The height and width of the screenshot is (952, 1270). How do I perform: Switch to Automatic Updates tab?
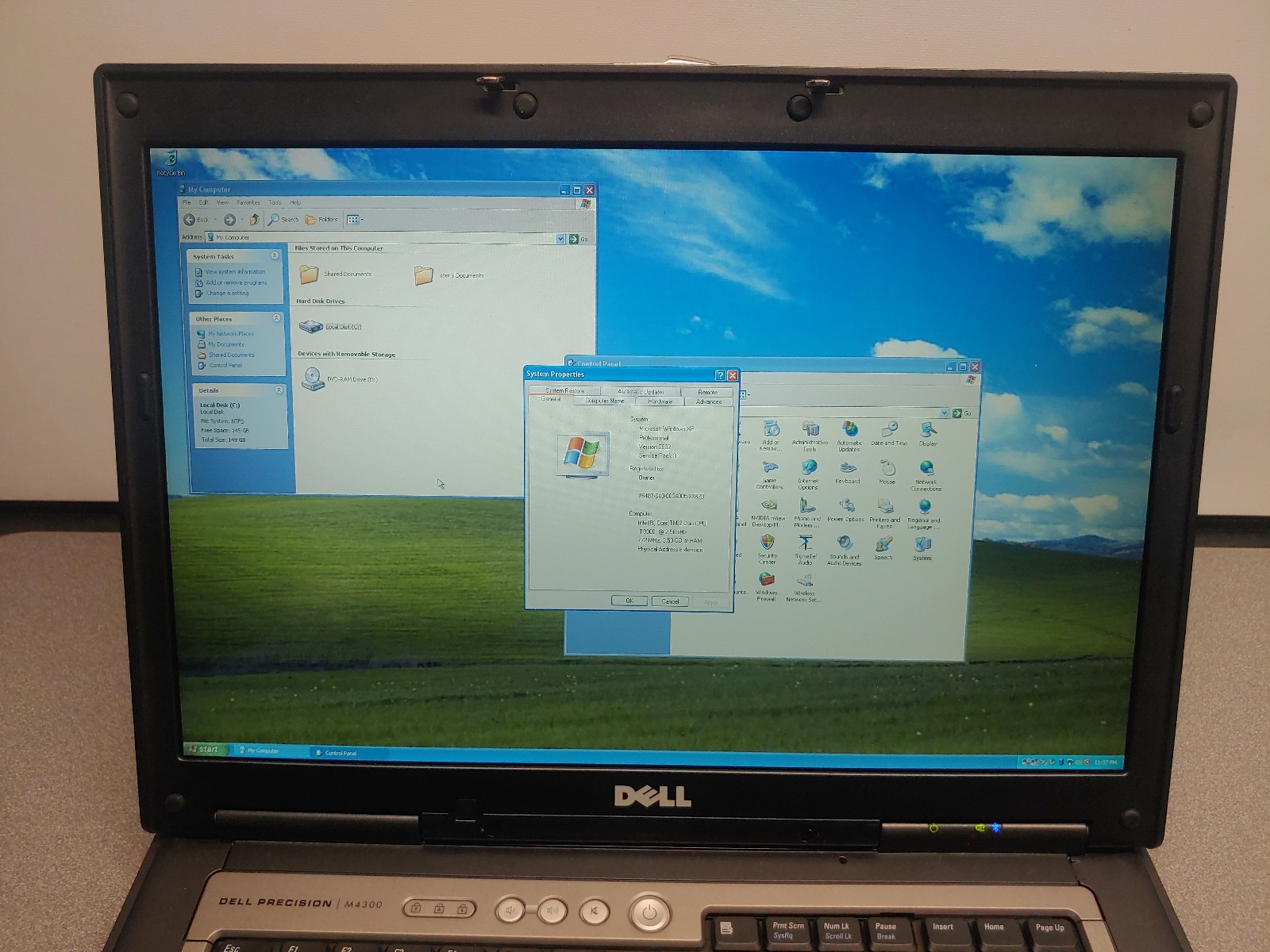click(641, 391)
